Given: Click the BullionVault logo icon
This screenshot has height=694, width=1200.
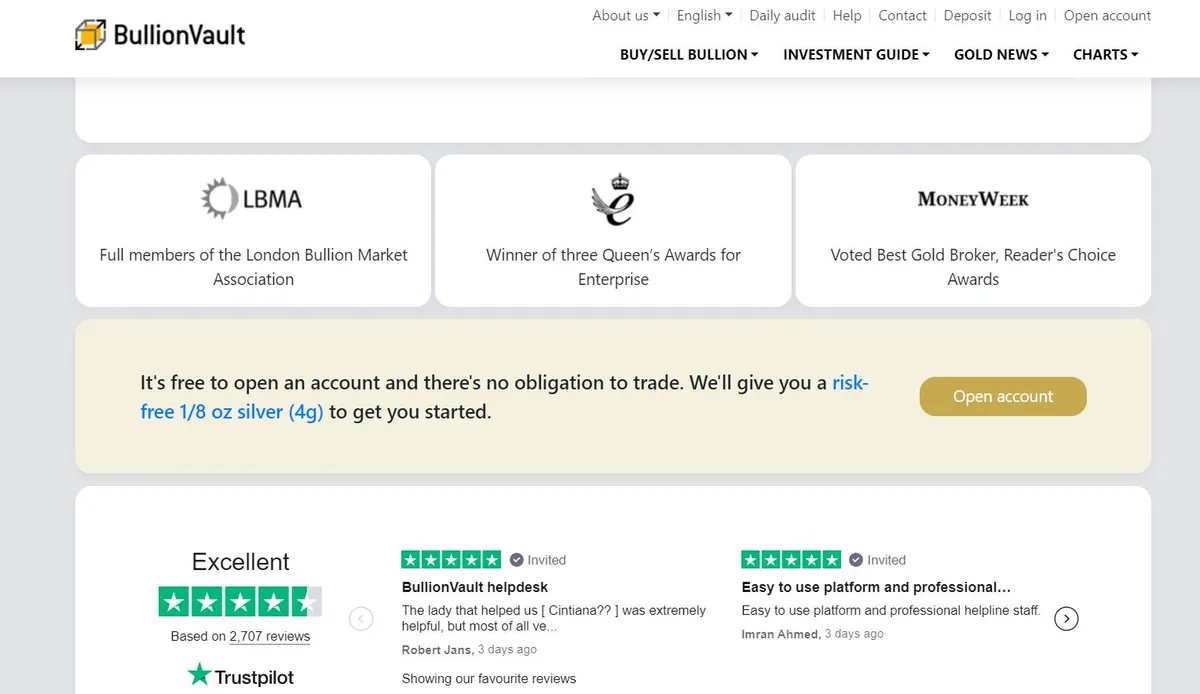Looking at the screenshot, I should click(x=90, y=35).
